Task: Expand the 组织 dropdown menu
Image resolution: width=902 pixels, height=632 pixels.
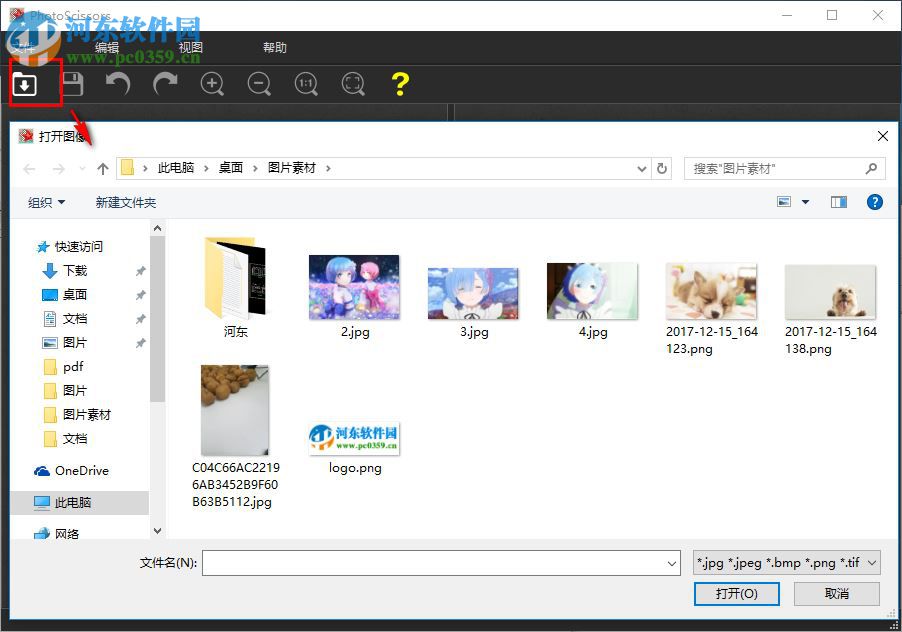Action: 46,202
